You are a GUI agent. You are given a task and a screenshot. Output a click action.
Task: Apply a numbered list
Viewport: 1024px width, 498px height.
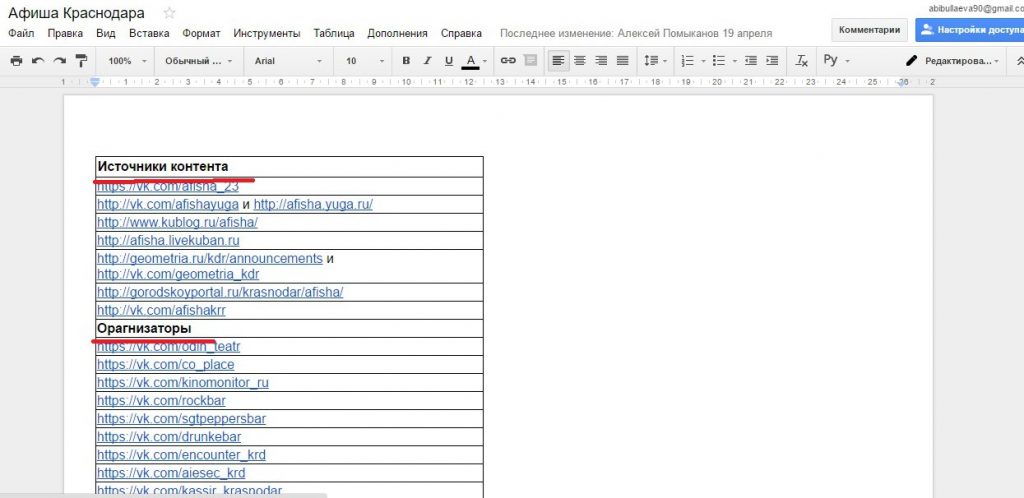pyautogui.click(x=687, y=61)
